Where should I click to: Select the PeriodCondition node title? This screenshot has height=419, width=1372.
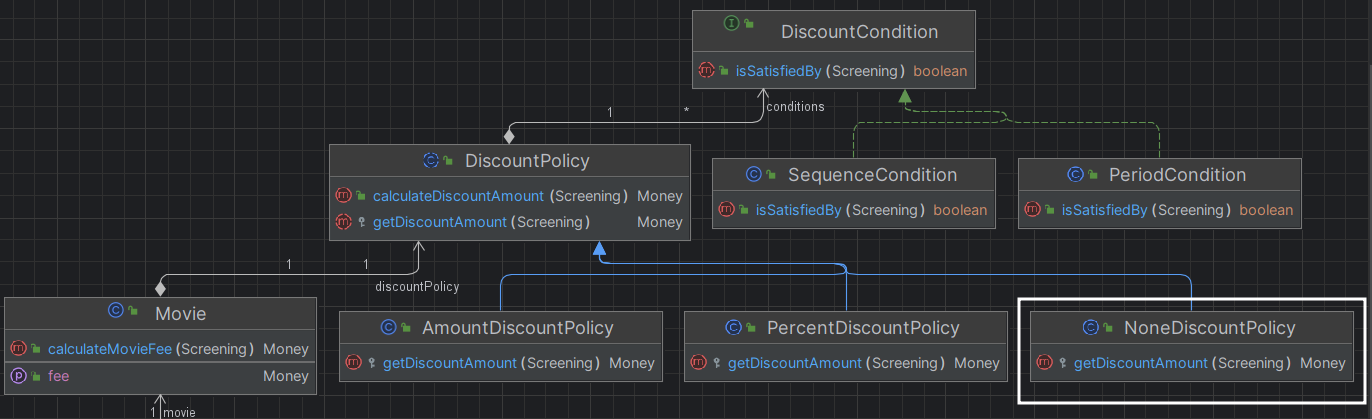(1178, 175)
